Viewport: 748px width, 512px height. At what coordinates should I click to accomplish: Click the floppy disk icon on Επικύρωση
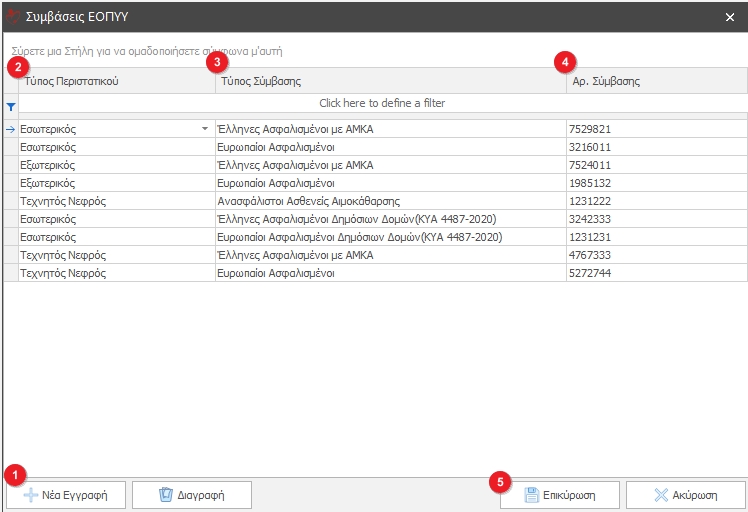(x=532, y=495)
